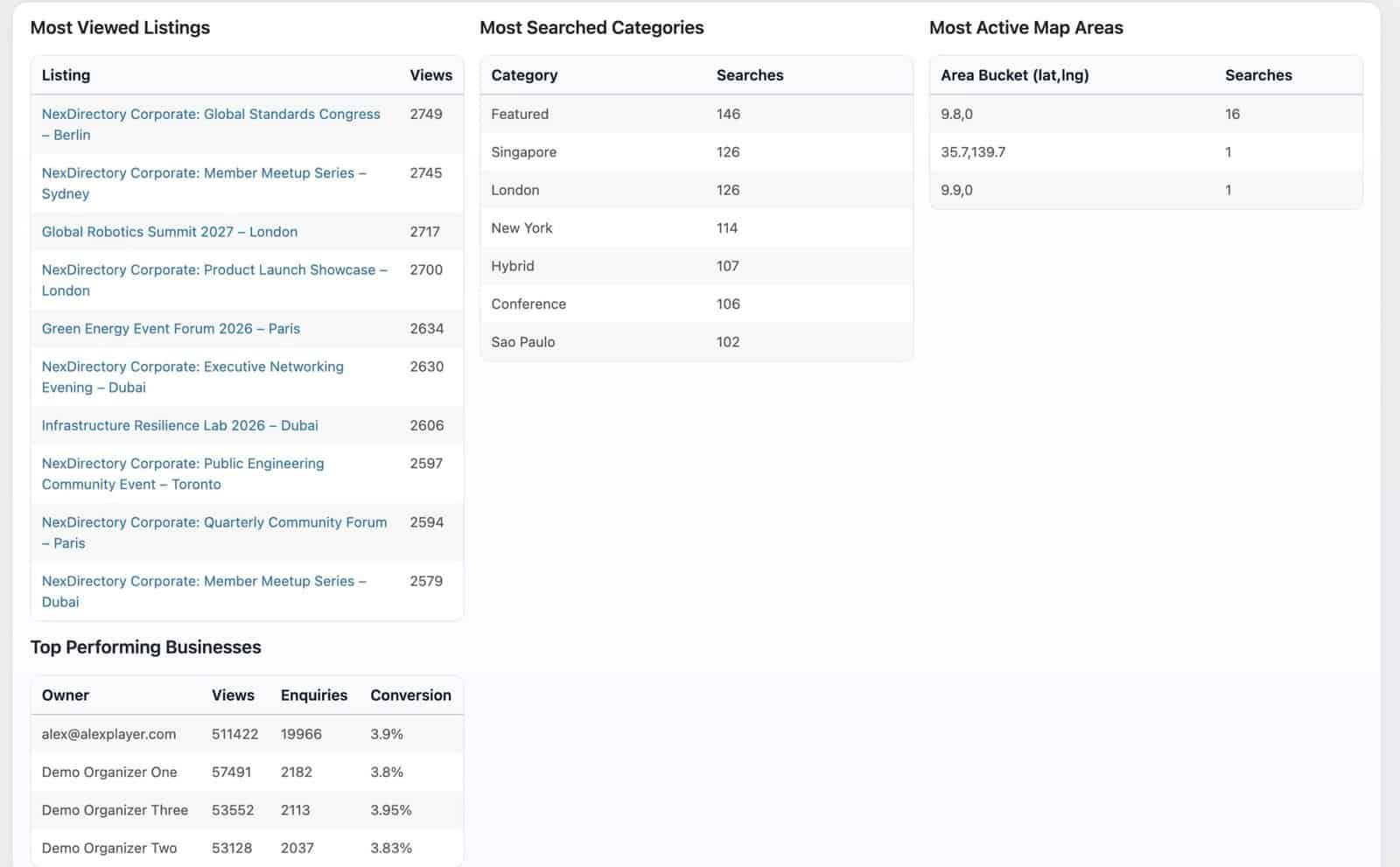Open the Member Meetup Series Dubai listing

pos(203,581)
